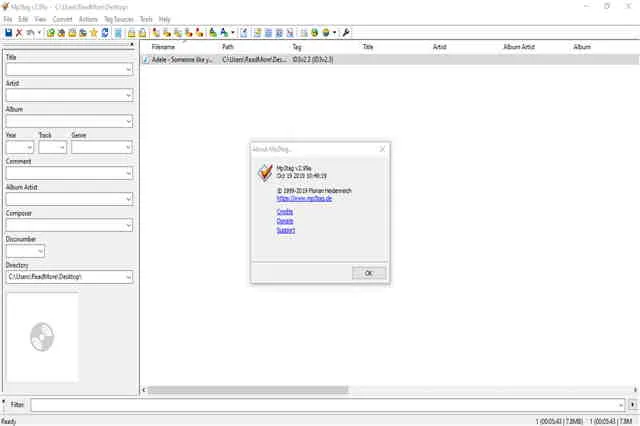Click the cover art placeholder thumbnail

(42, 337)
